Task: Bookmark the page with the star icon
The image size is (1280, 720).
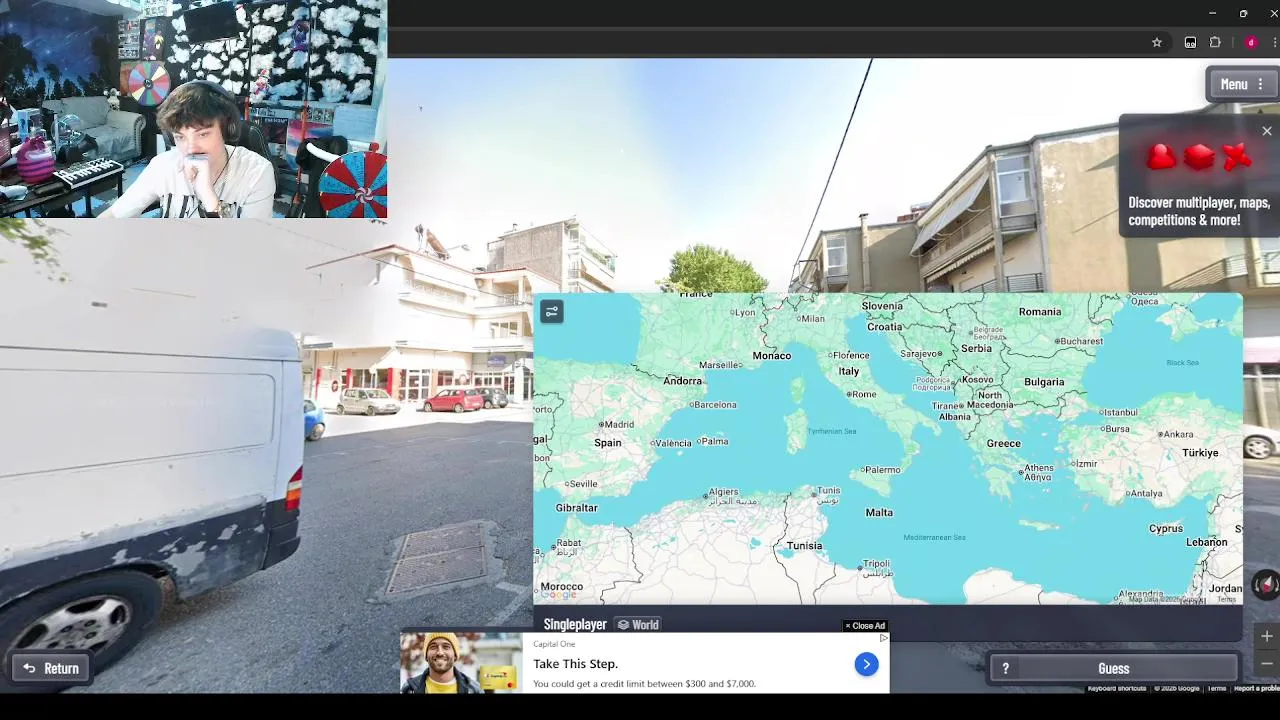Action: (1157, 42)
